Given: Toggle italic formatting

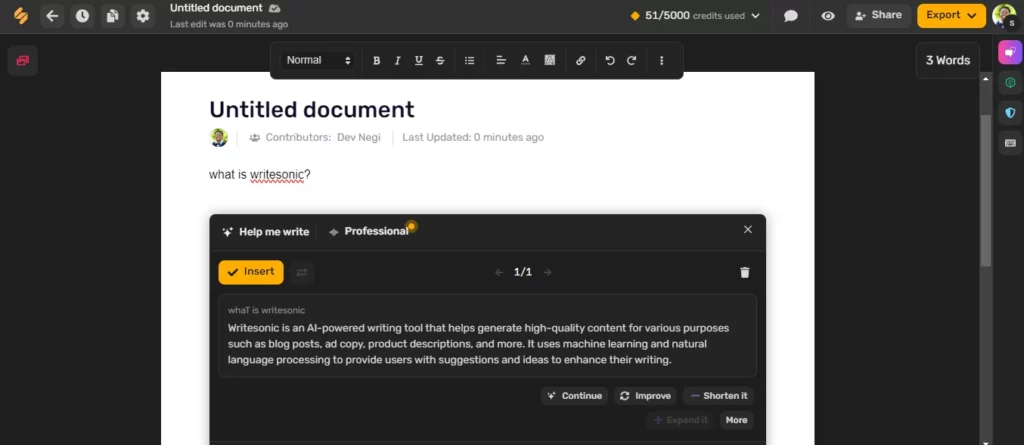Looking at the screenshot, I should 397,61.
